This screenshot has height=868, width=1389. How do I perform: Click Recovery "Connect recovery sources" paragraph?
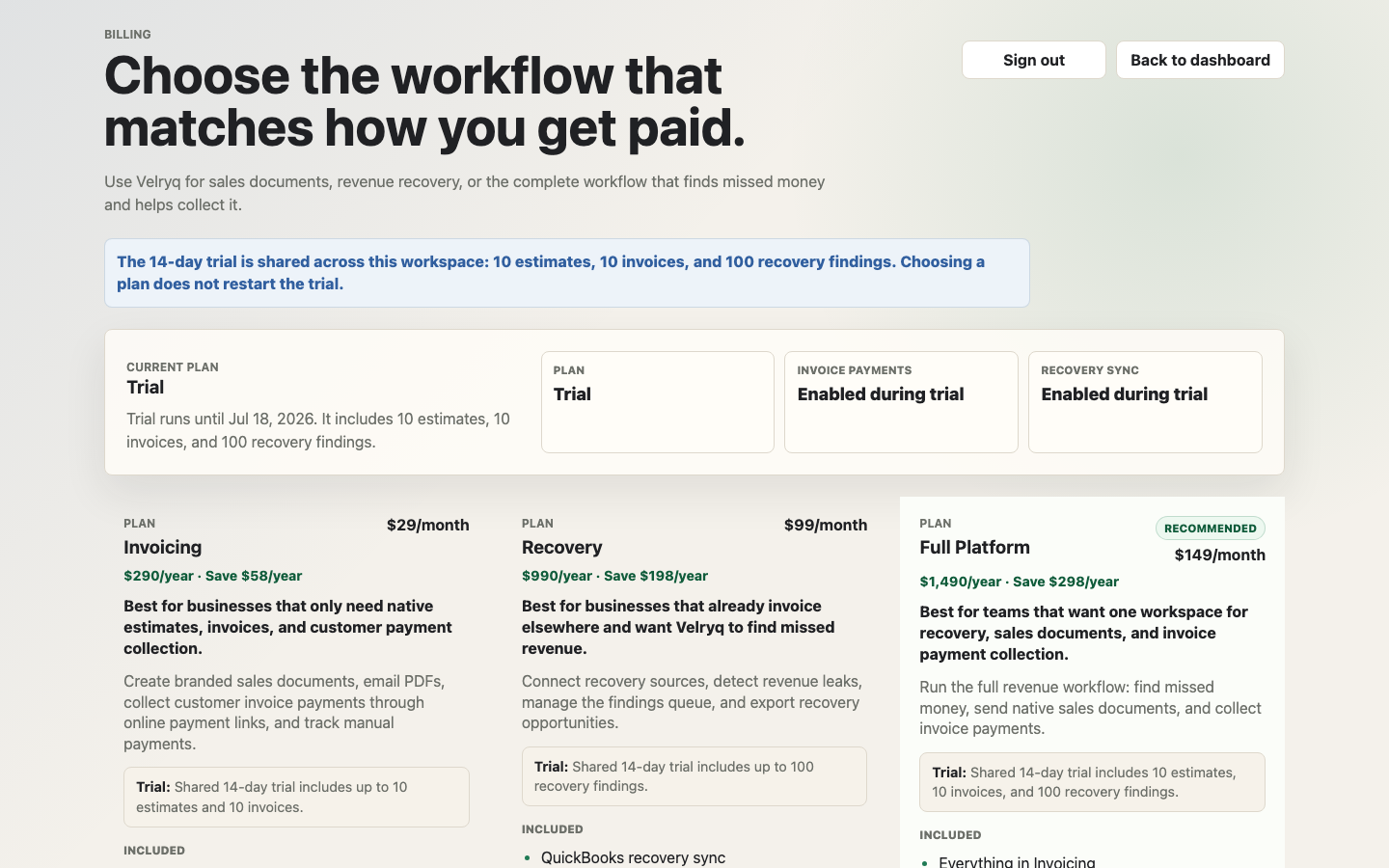coord(692,702)
